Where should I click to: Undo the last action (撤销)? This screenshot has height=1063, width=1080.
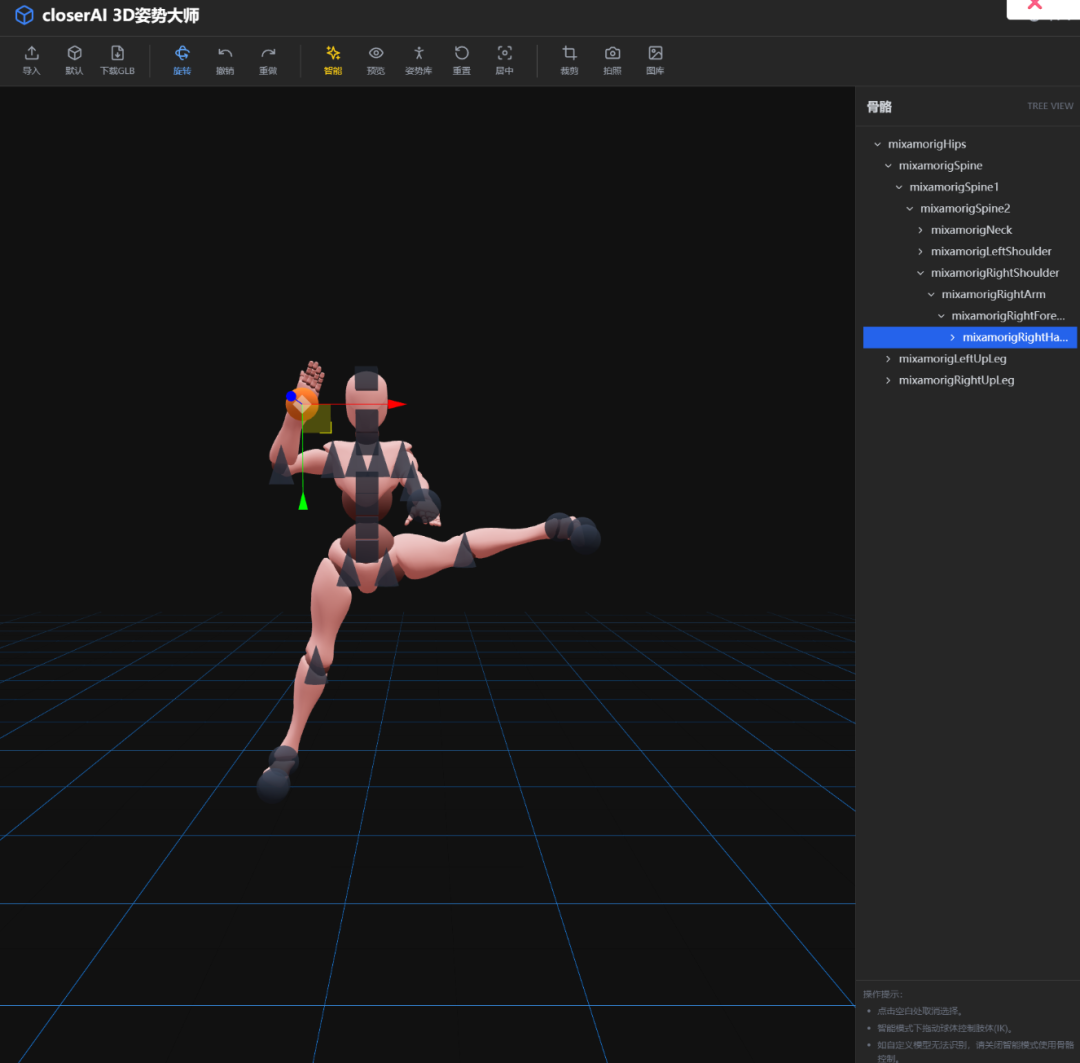(225, 59)
